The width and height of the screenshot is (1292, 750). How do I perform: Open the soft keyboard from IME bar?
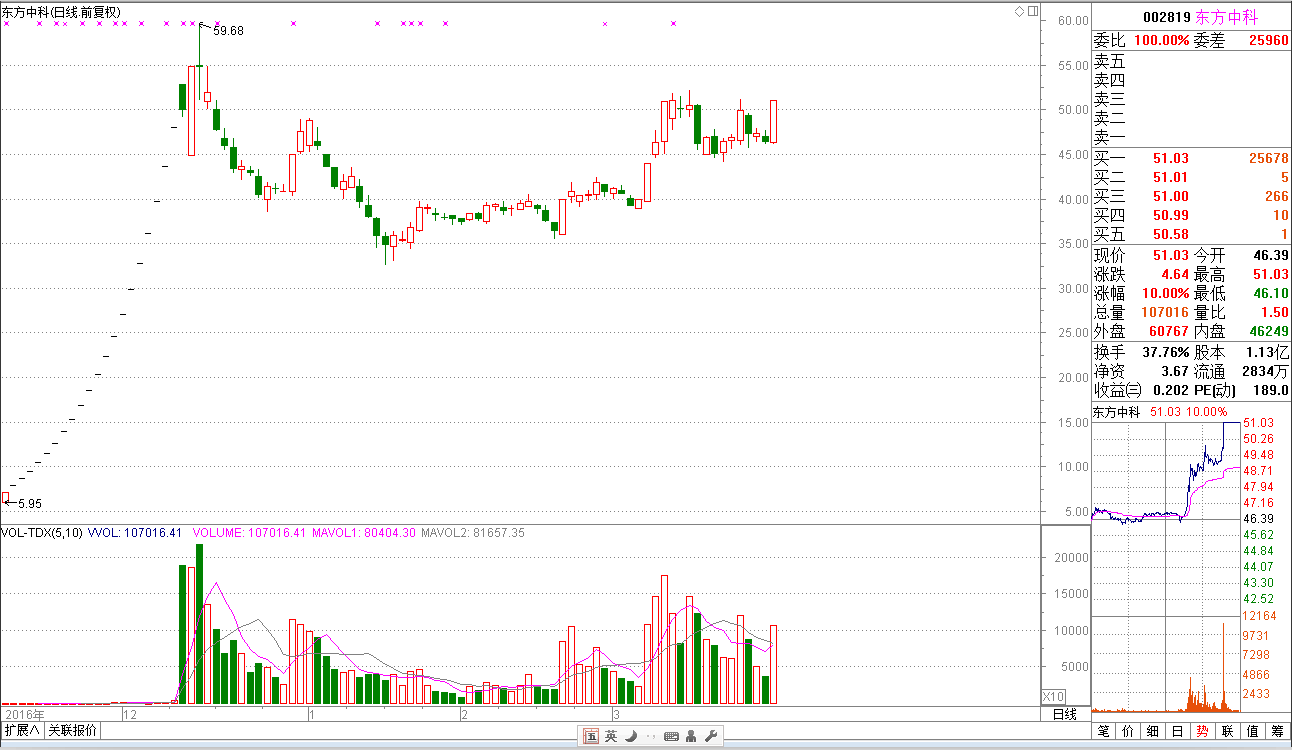coord(670,737)
